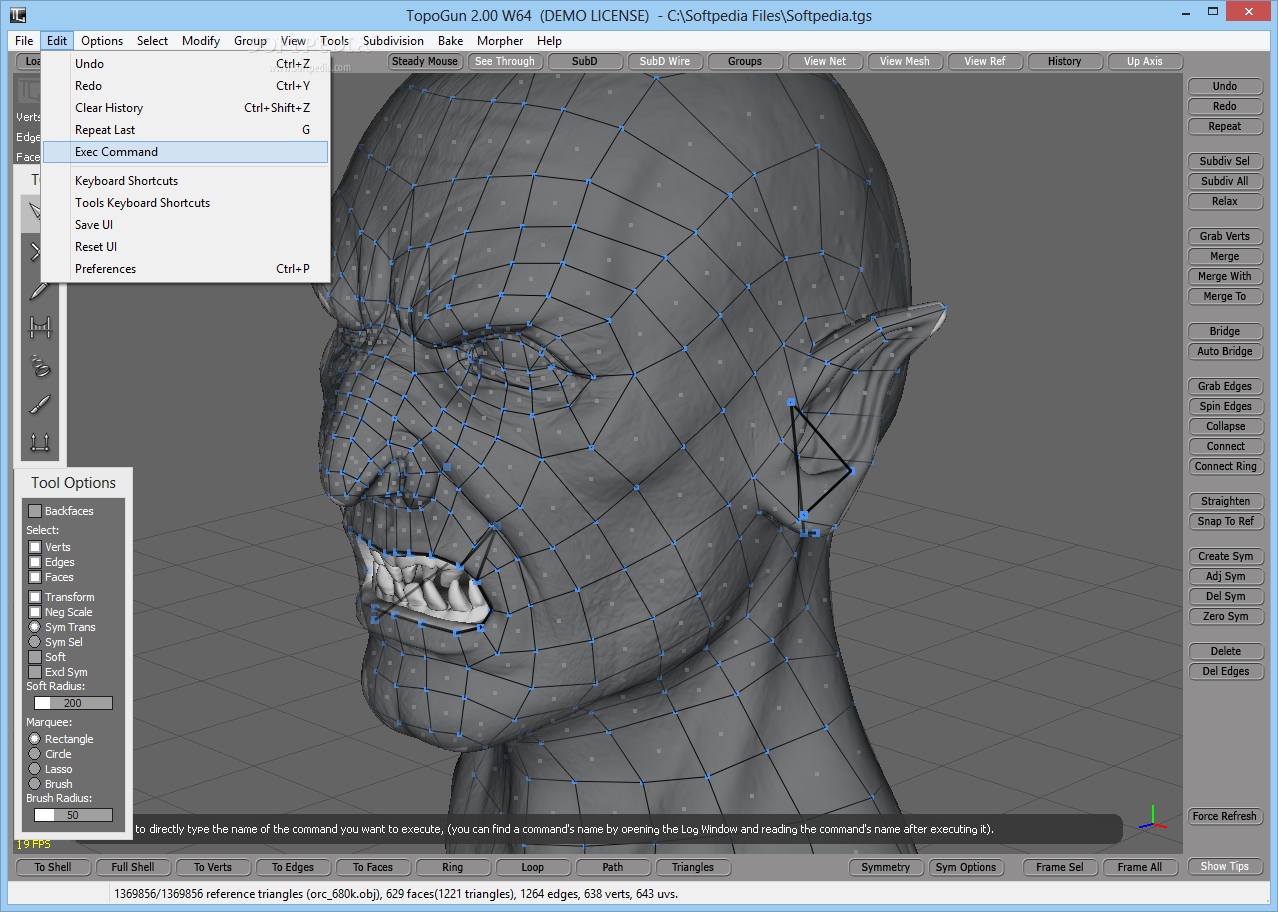
Task: Click the Up Axis button
Action: tap(1145, 61)
